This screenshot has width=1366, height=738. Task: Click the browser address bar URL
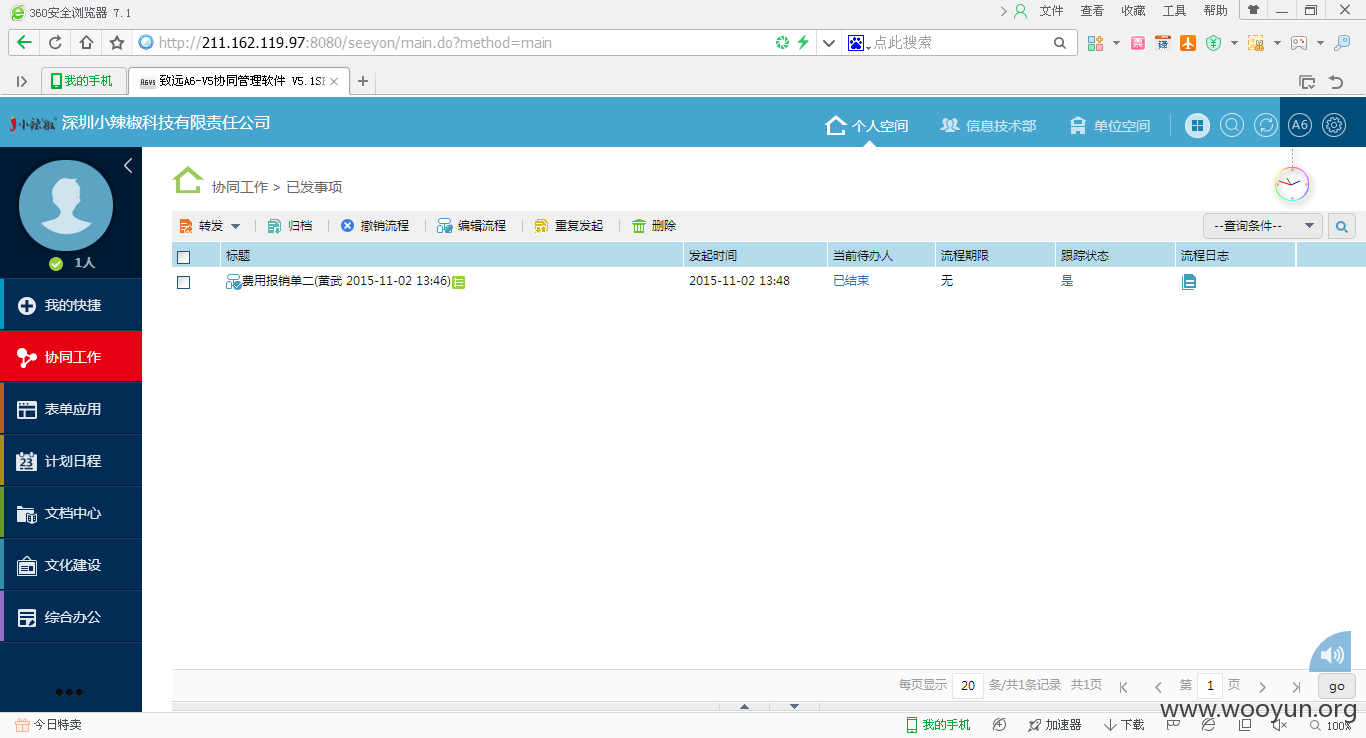355,43
